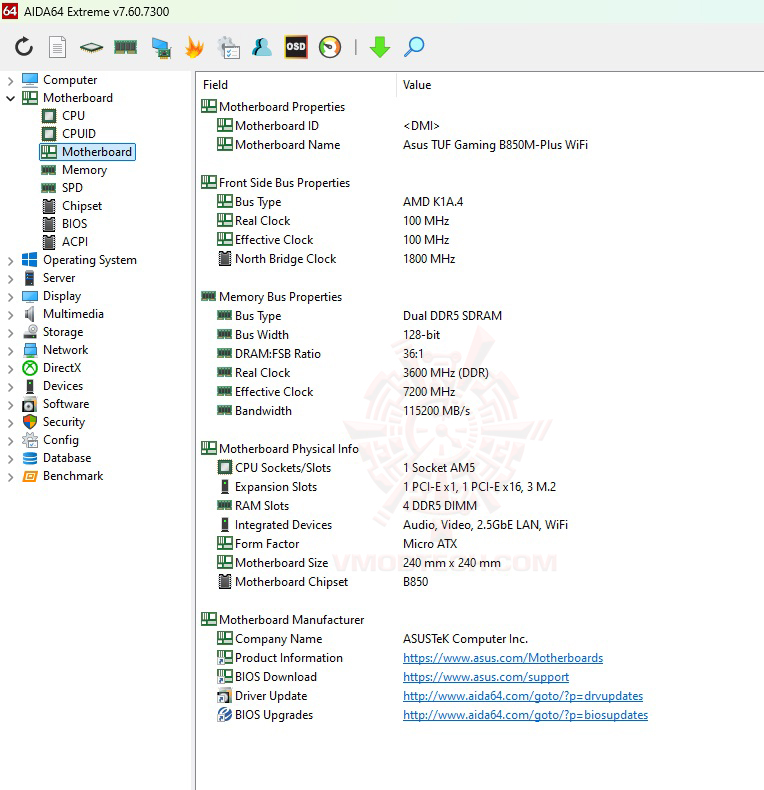Click the green download arrow icon
Image resolution: width=764 pixels, height=790 pixels.
tap(379, 47)
